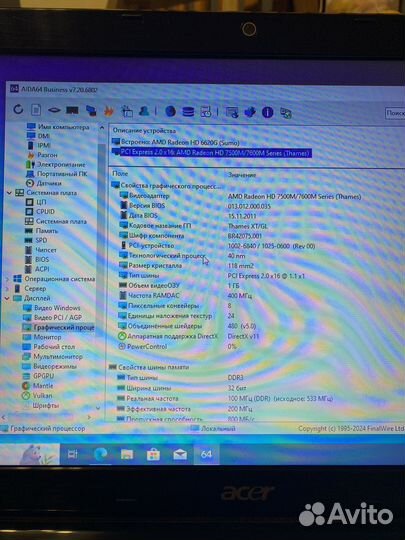The width and height of the screenshot is (405, 540).
Task: Start the System Stability Test flame icon
Action: [109, 111]
